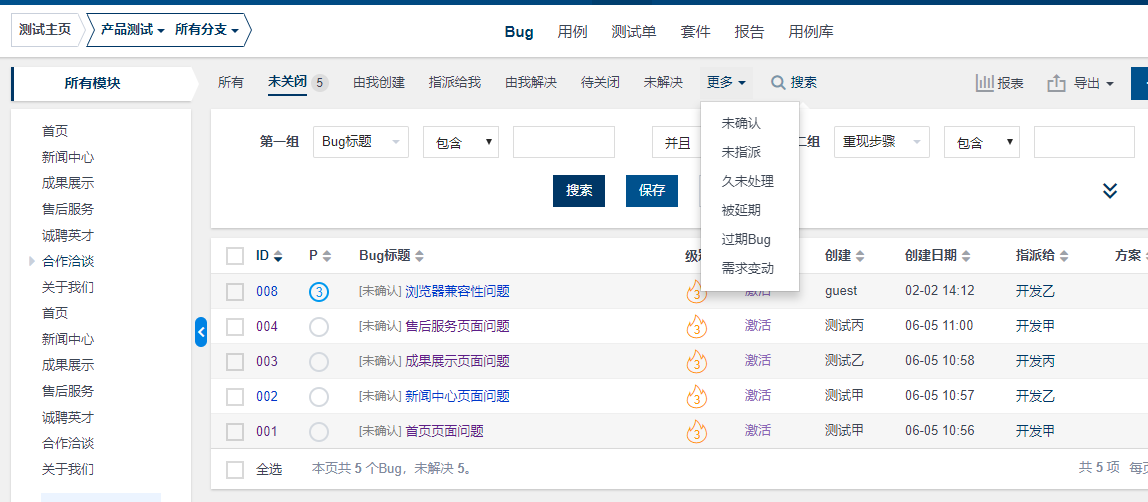Open the Bug标题 field dropdown
The image size is (1148, 502).
[x=360, y=142]
